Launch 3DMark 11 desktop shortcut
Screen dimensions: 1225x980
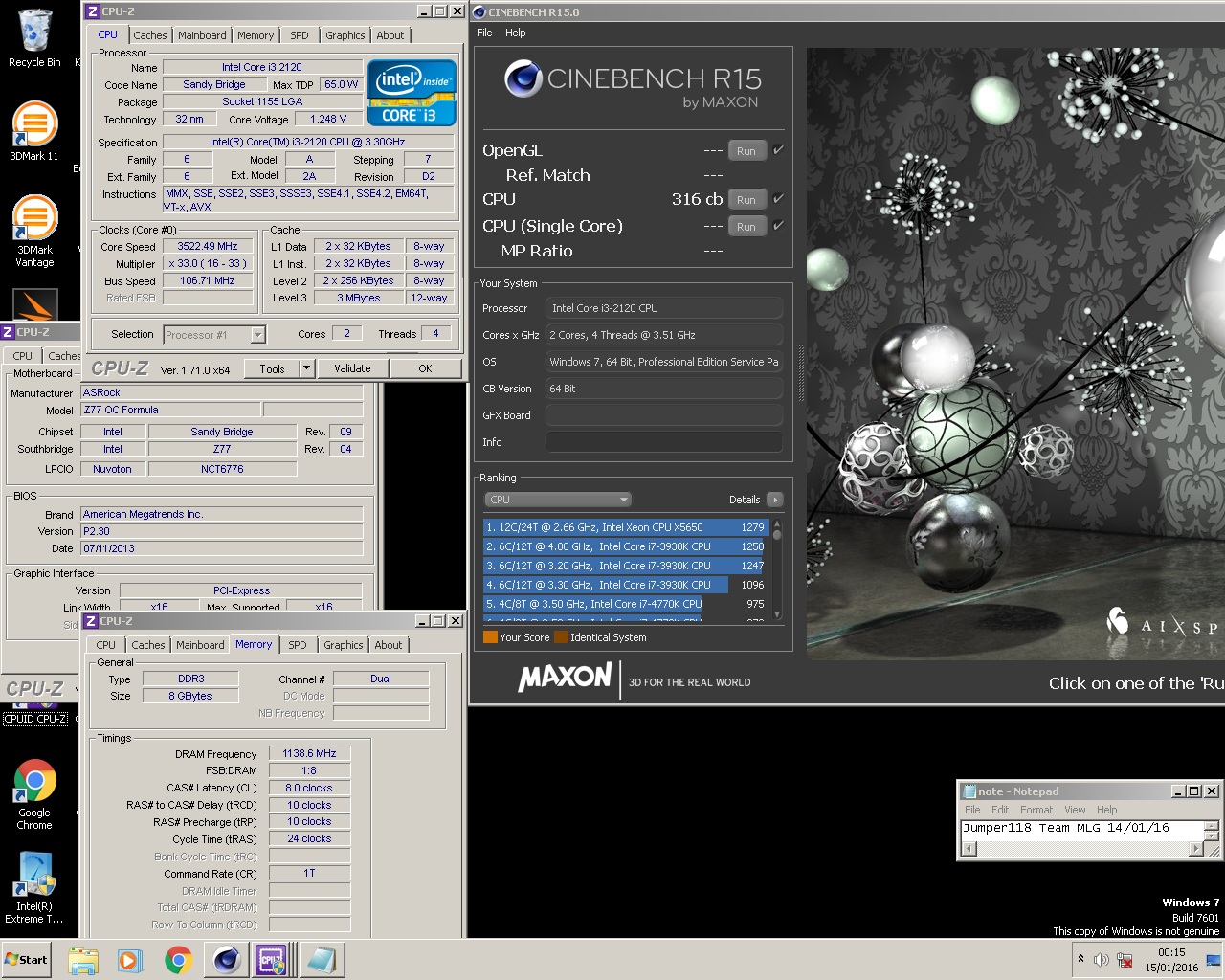[x=34, y=130]
